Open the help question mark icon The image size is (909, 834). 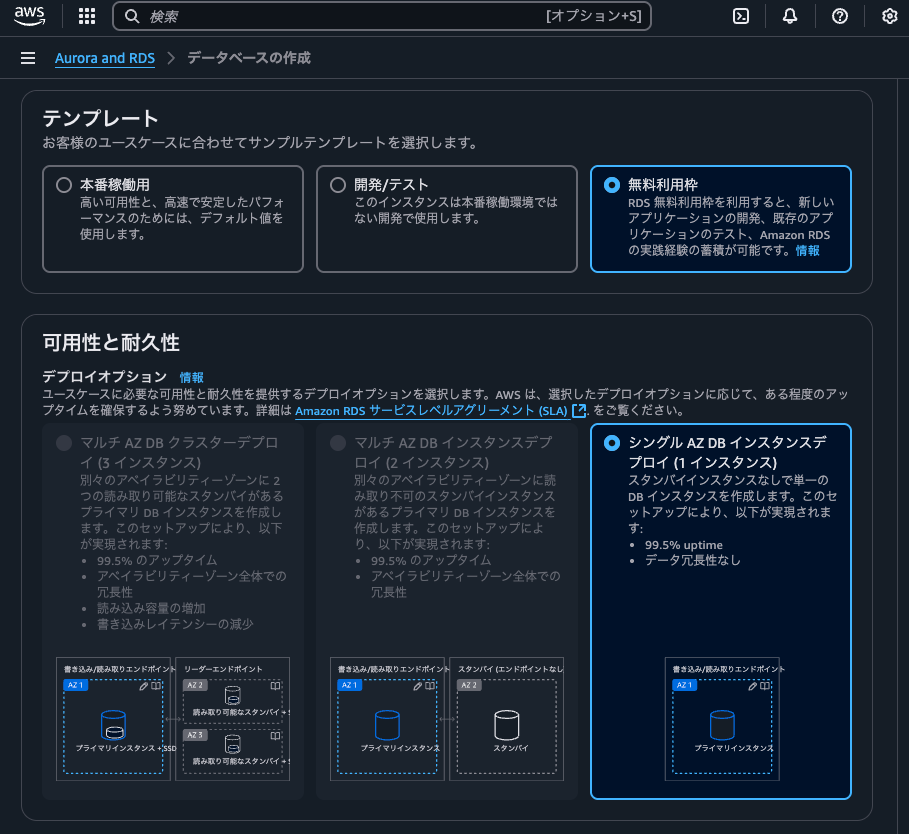coord(839,16)
